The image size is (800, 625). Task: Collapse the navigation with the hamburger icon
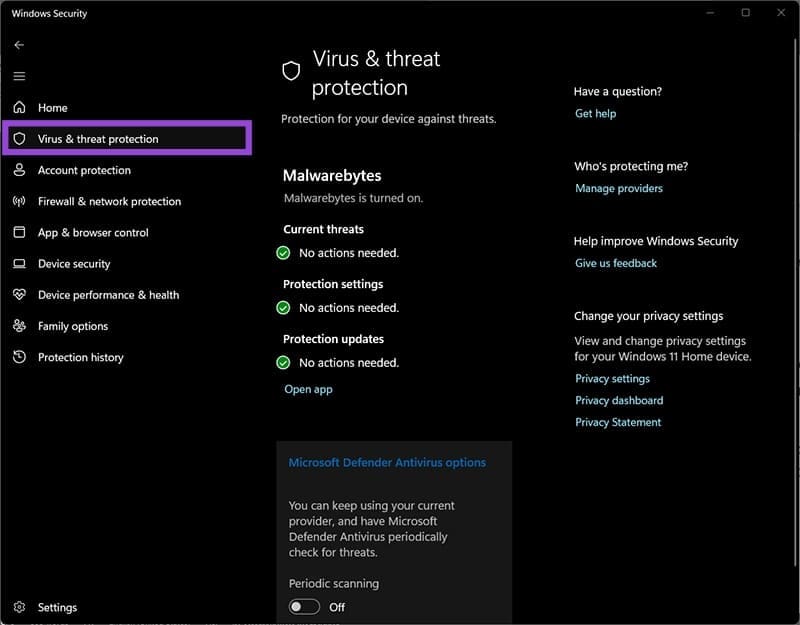click(19, 75)
